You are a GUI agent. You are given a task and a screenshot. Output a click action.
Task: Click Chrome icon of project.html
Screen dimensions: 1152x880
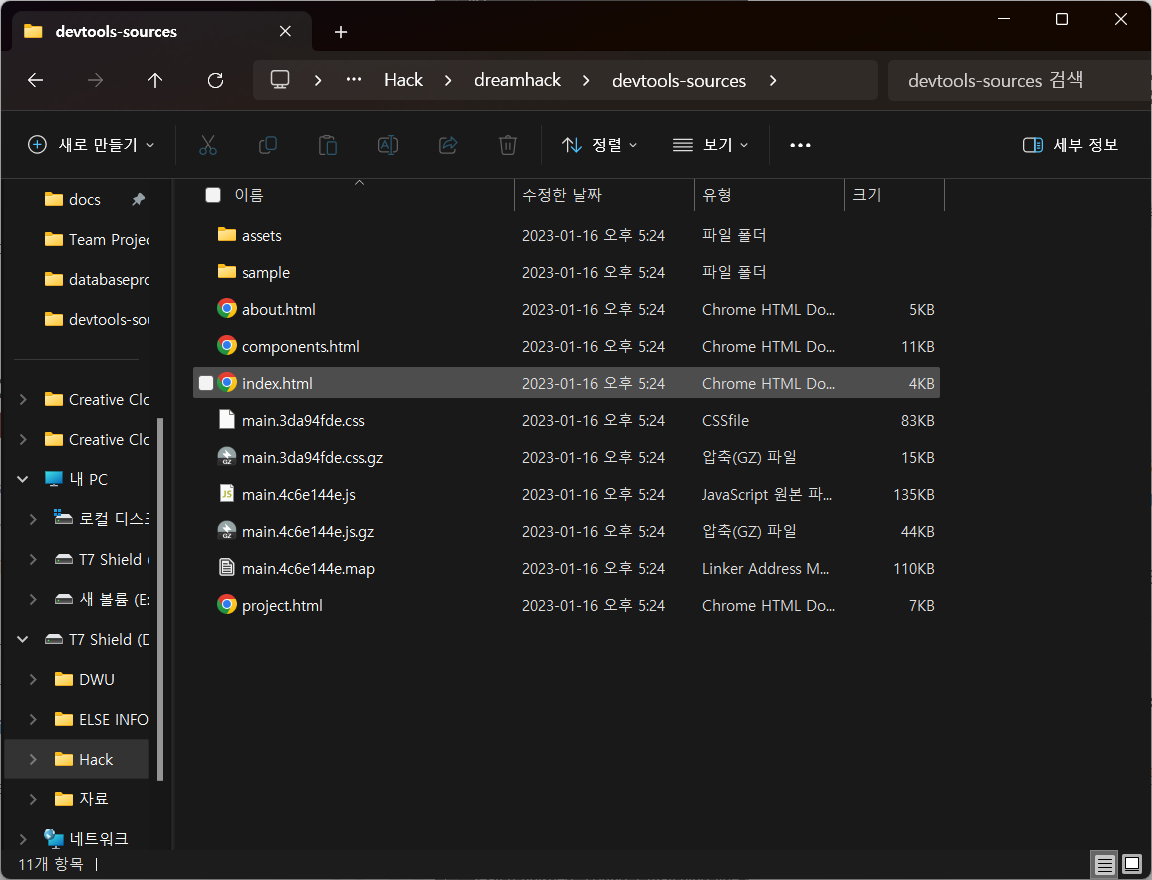click(227, 605)
